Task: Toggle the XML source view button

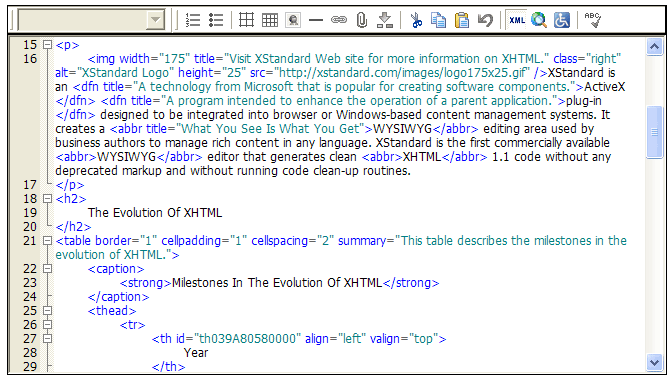Action: (517, 20)
